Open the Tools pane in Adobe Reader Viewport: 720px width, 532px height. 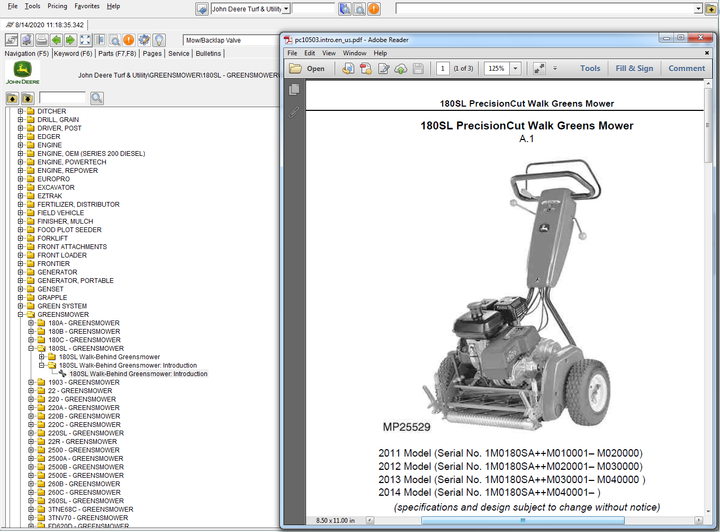tap(590, 68)
